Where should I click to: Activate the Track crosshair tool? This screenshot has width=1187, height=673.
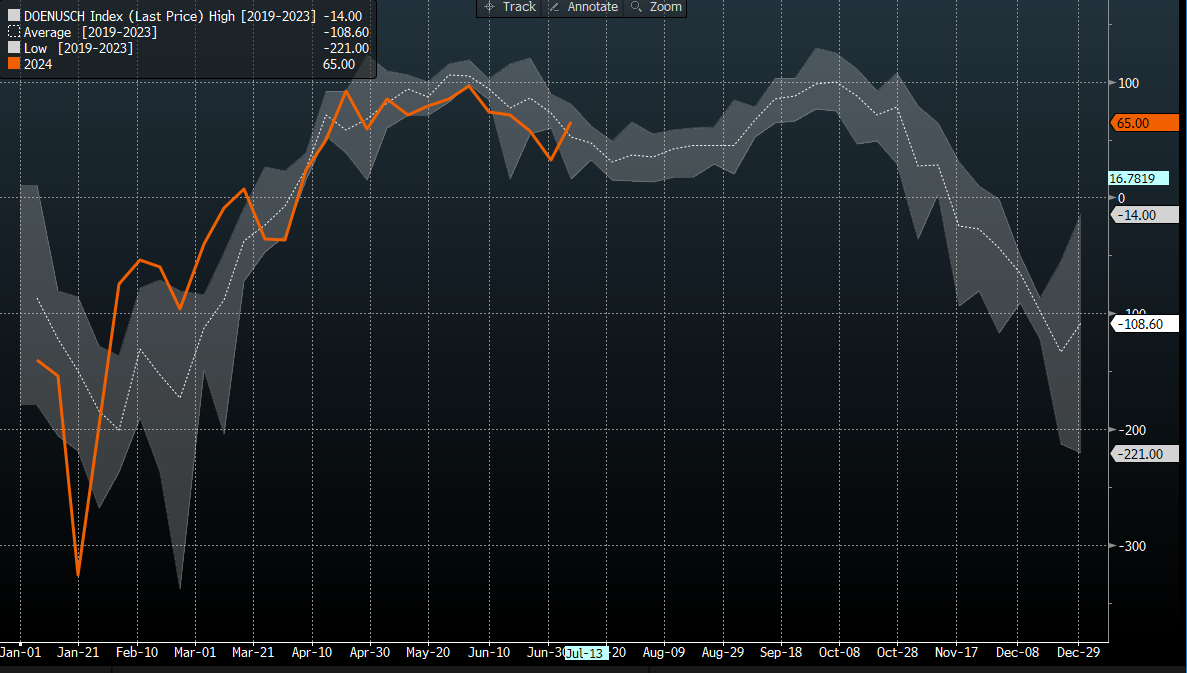pyautogui.click(x=510, y=7)
